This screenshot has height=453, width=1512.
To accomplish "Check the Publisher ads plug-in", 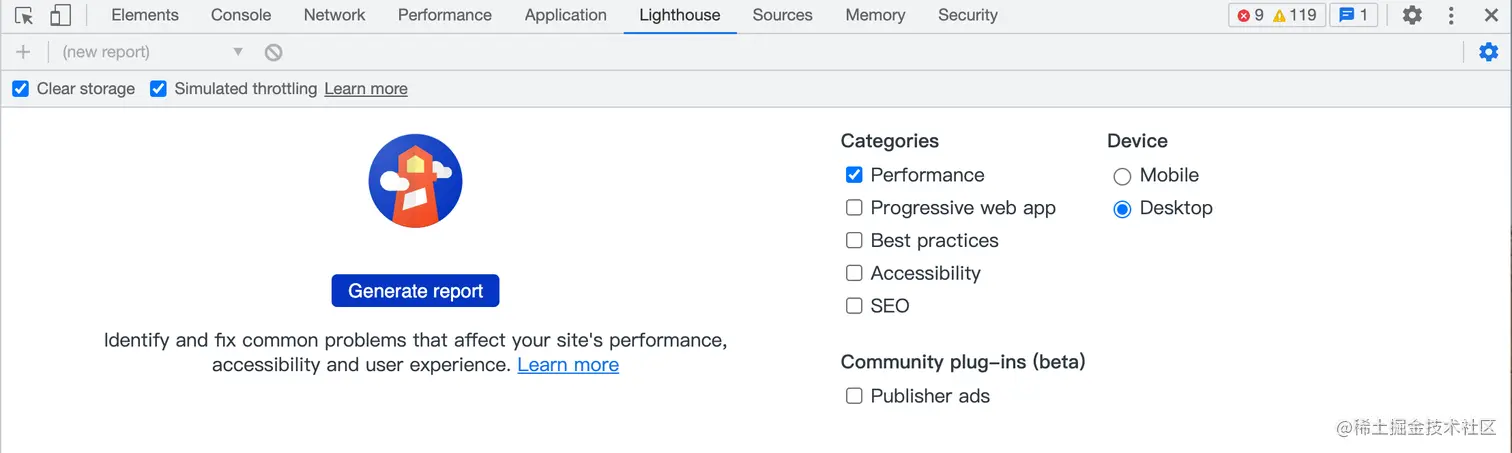I will [x=854, y=396].
